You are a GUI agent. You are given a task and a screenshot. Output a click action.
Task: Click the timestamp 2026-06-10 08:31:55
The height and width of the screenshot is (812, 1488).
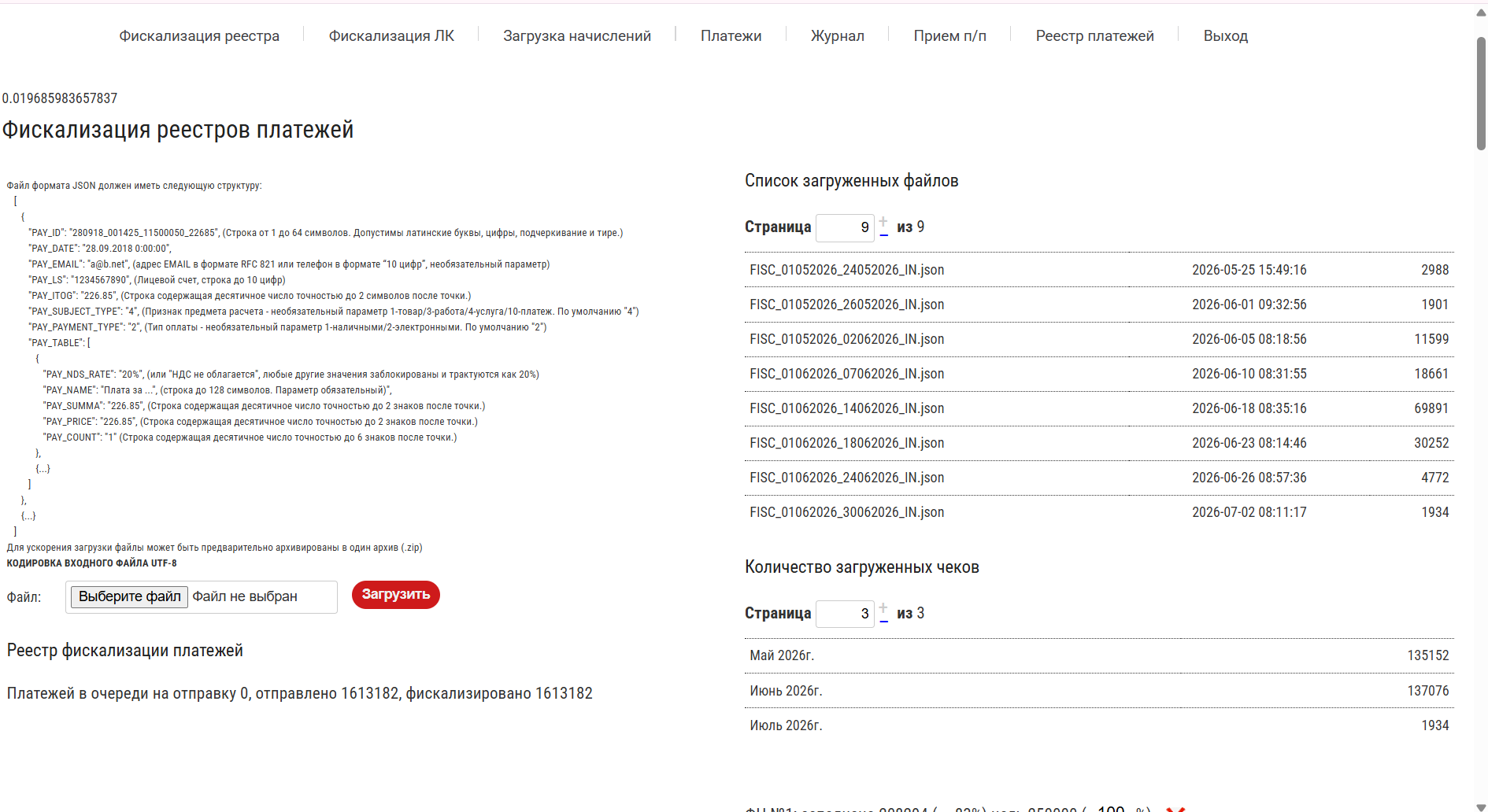(x=1249, y=374)
